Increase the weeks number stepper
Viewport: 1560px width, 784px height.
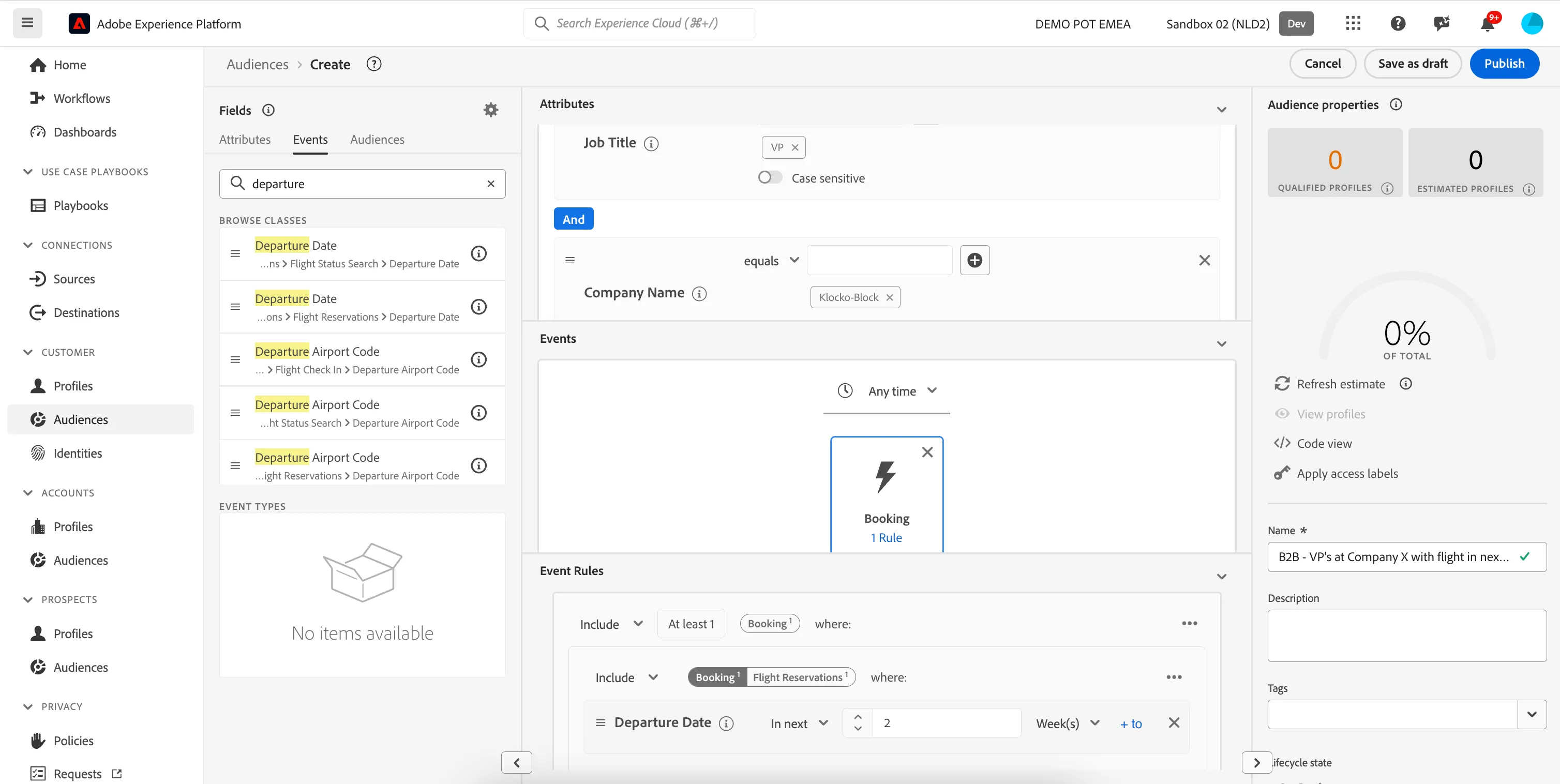(858, 717)
